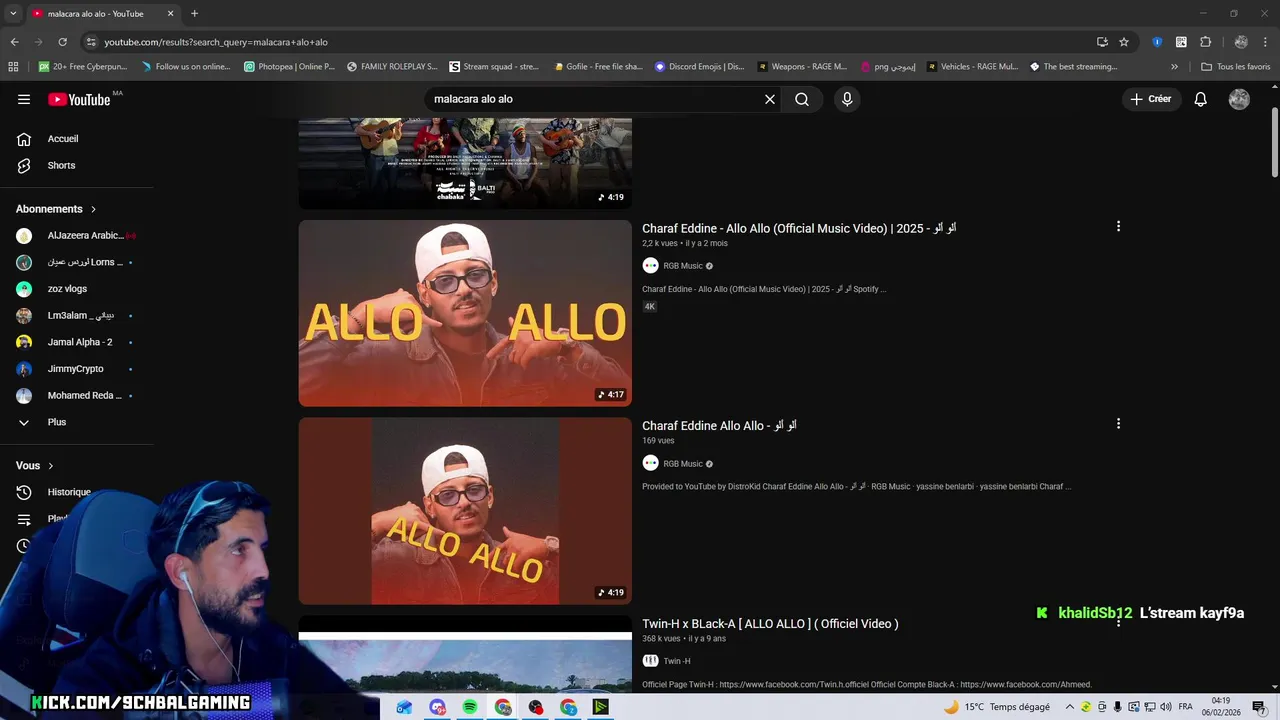The width and height of the screenshot is (1280, 720).
Task: Open the RGB Music avatar under Charaf Eddine Allo Allo
Action: pyautogui.click(x=650, y=464)
